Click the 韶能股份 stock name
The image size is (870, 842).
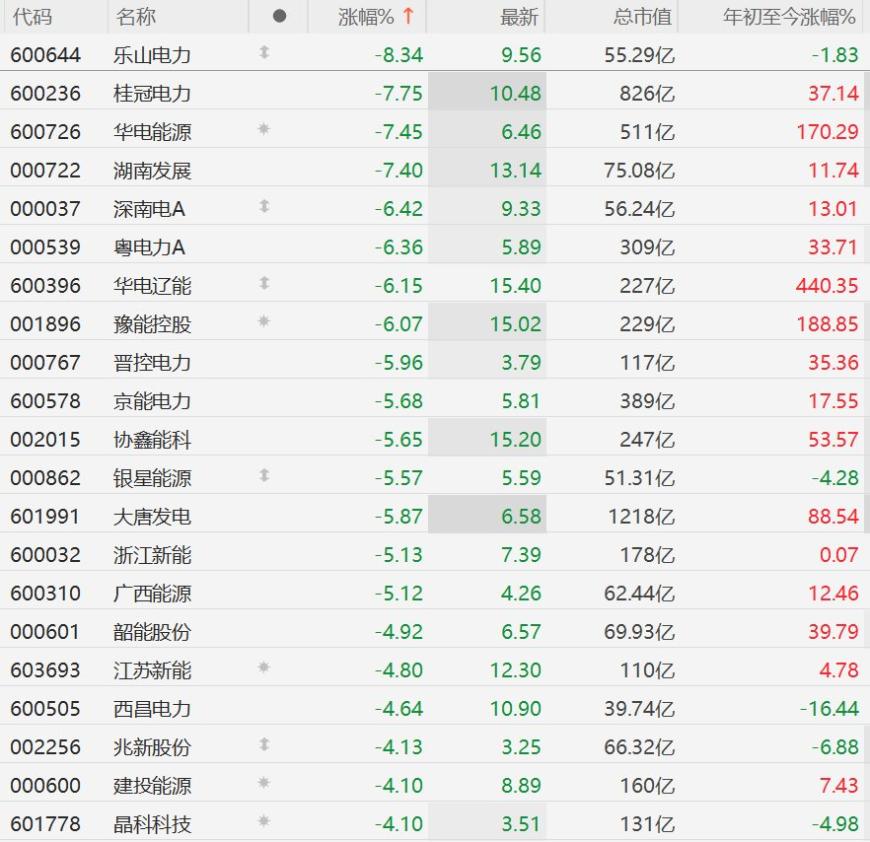coord(152,632)
